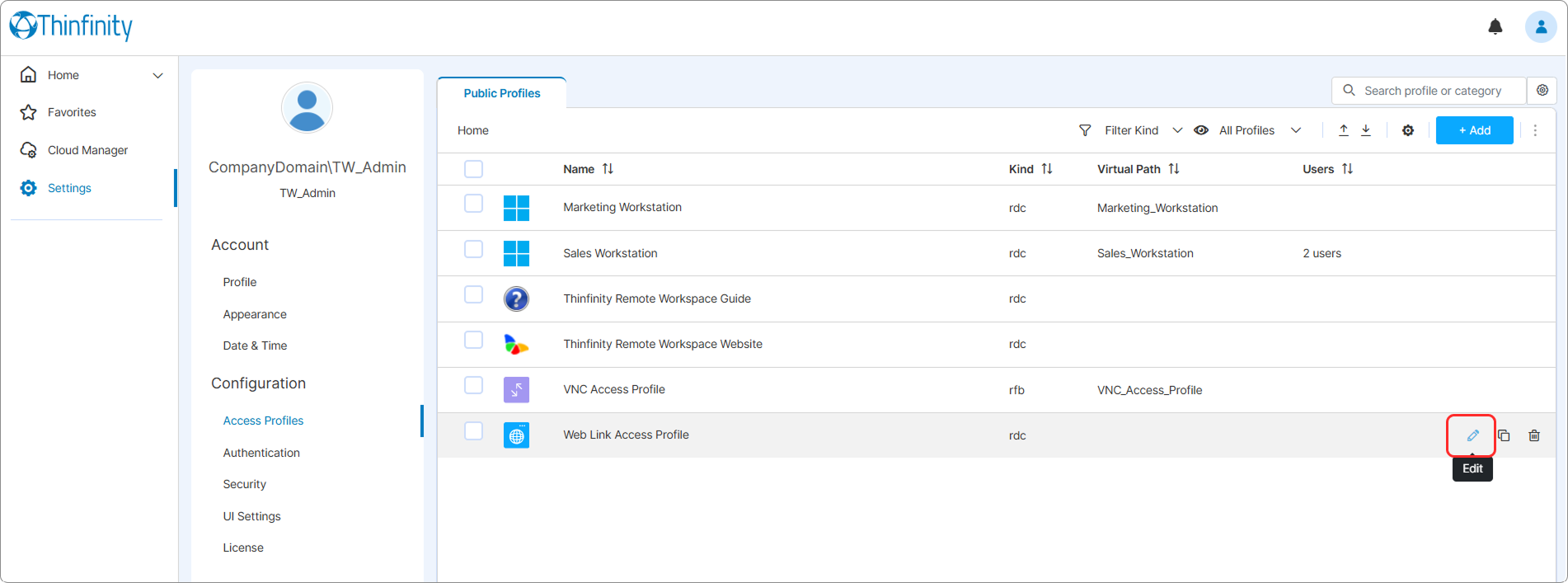The height and width of the screenshot is (583, 1568).
Task: Open UI Settings configuration
Action: point(251,516)
